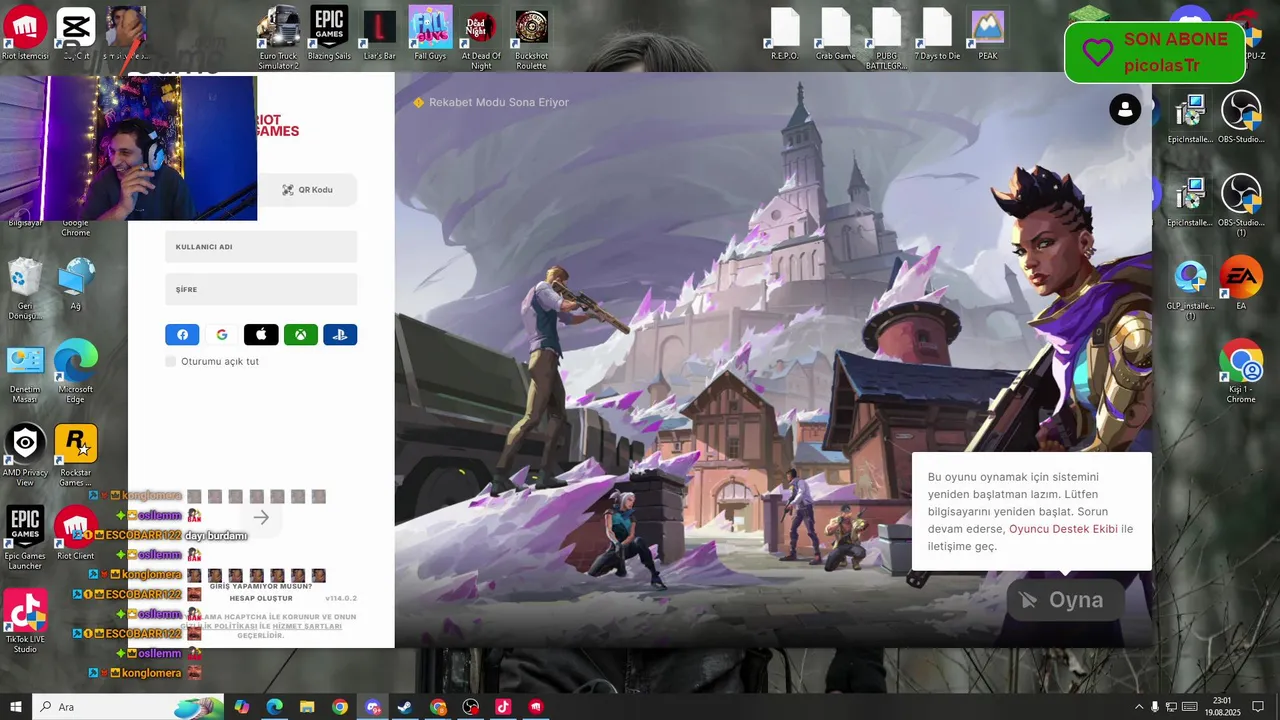The width and height of the screenshot is (1280, 720).
Task: Open Kişi 1 - Chrome shortcut
Action: 1241,372
